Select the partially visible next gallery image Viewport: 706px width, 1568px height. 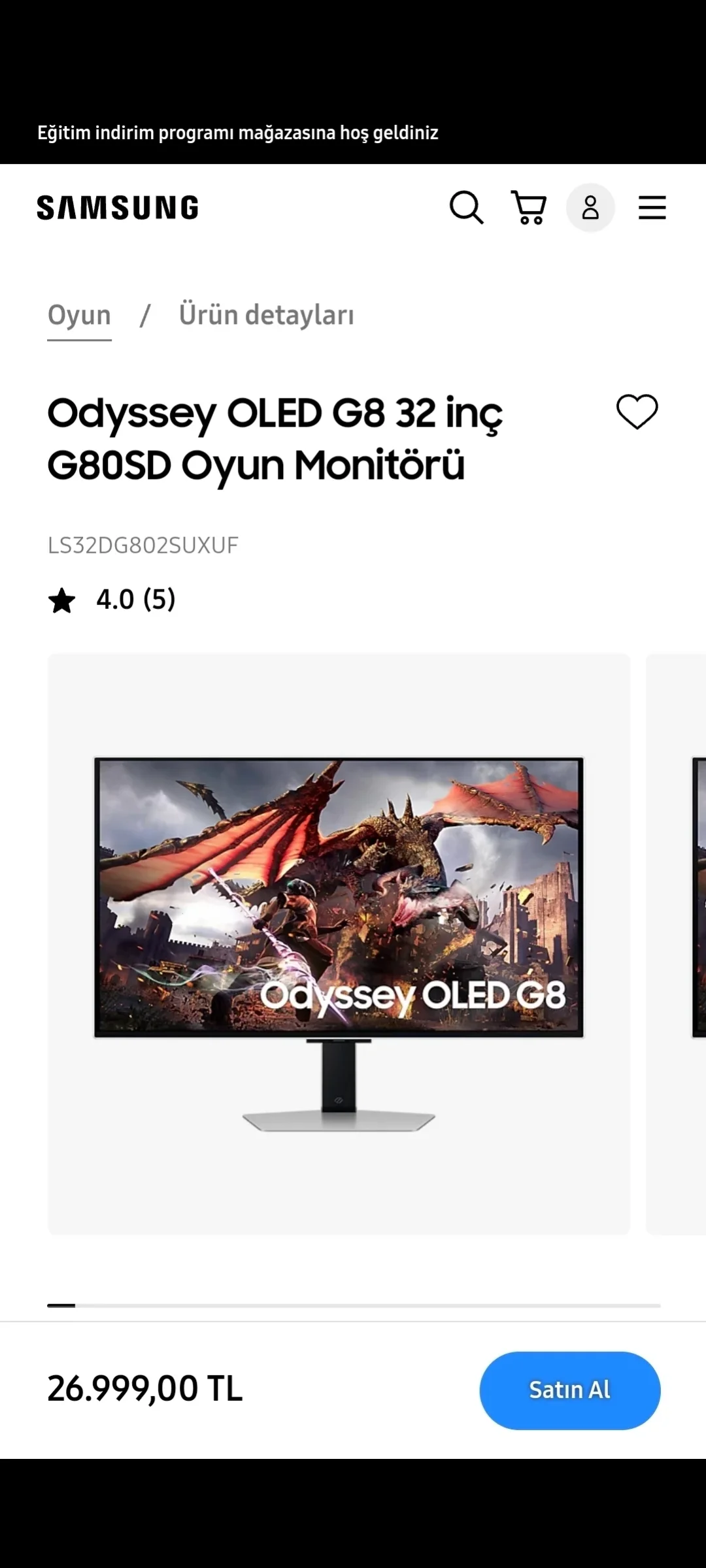(x=676, y=944)
